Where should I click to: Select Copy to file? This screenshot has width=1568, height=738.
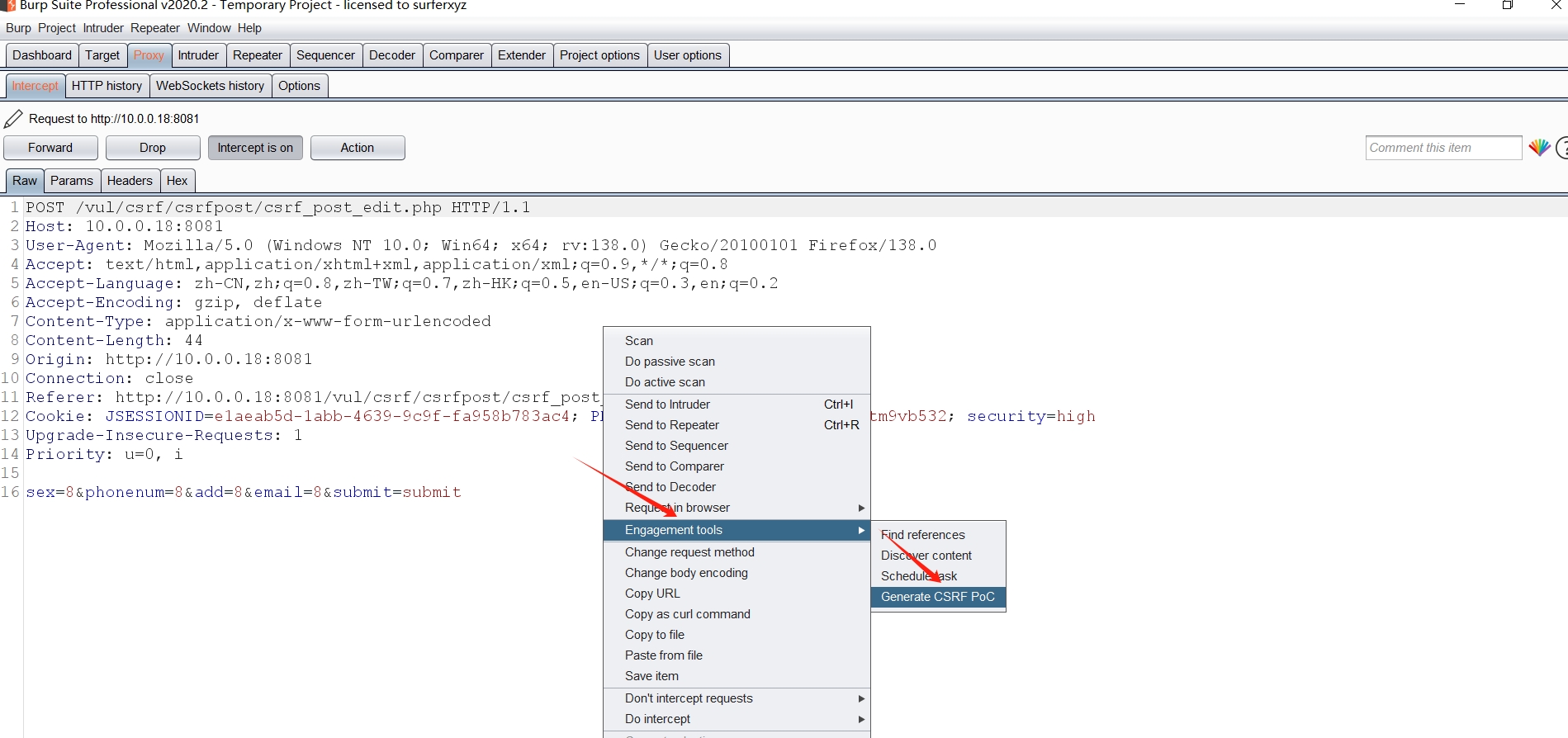pyautogui.click(x=737, y=635)
